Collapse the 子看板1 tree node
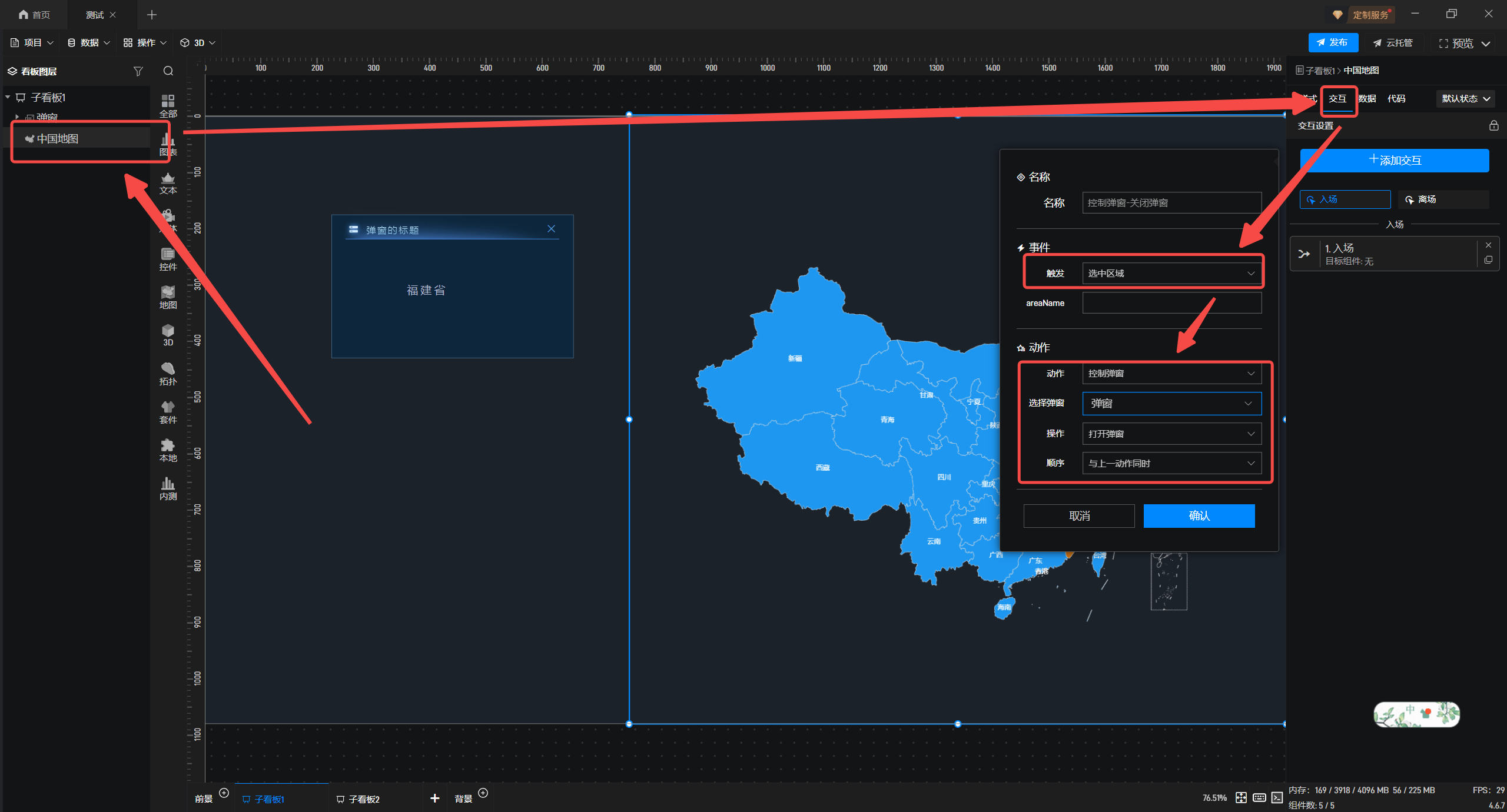Screen dimensions: 1507x812 click(8, 97)
